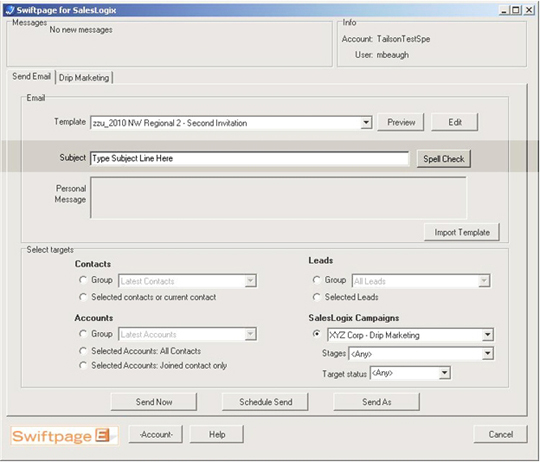
Task: Click the Spell Check button
Action: (444, 159)
